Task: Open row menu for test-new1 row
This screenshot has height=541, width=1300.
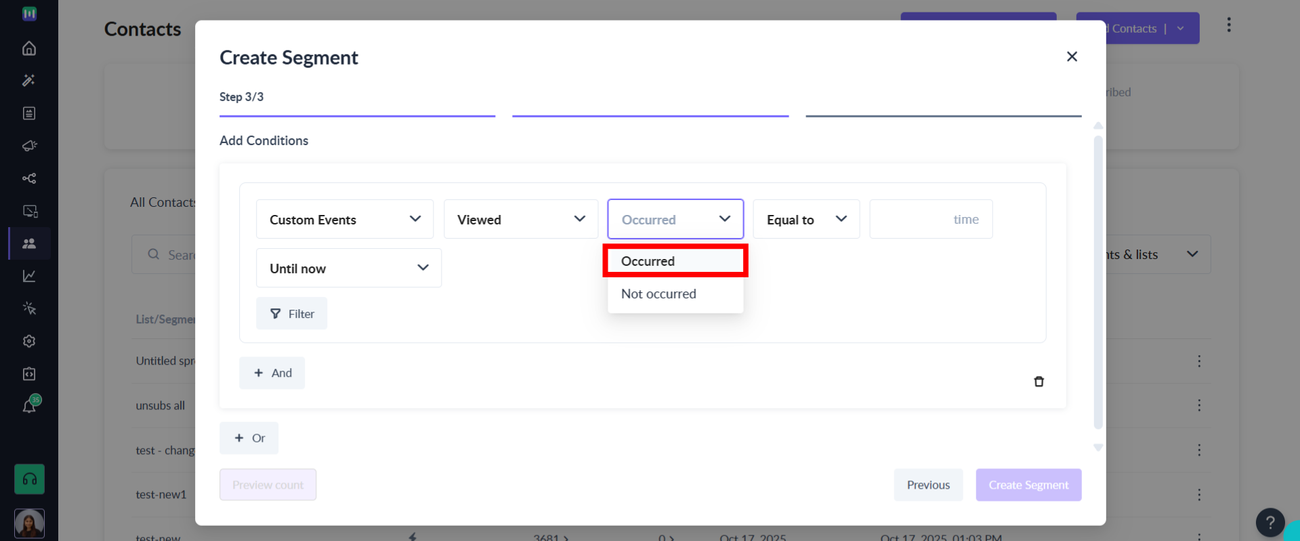Action: point(1199,494)
